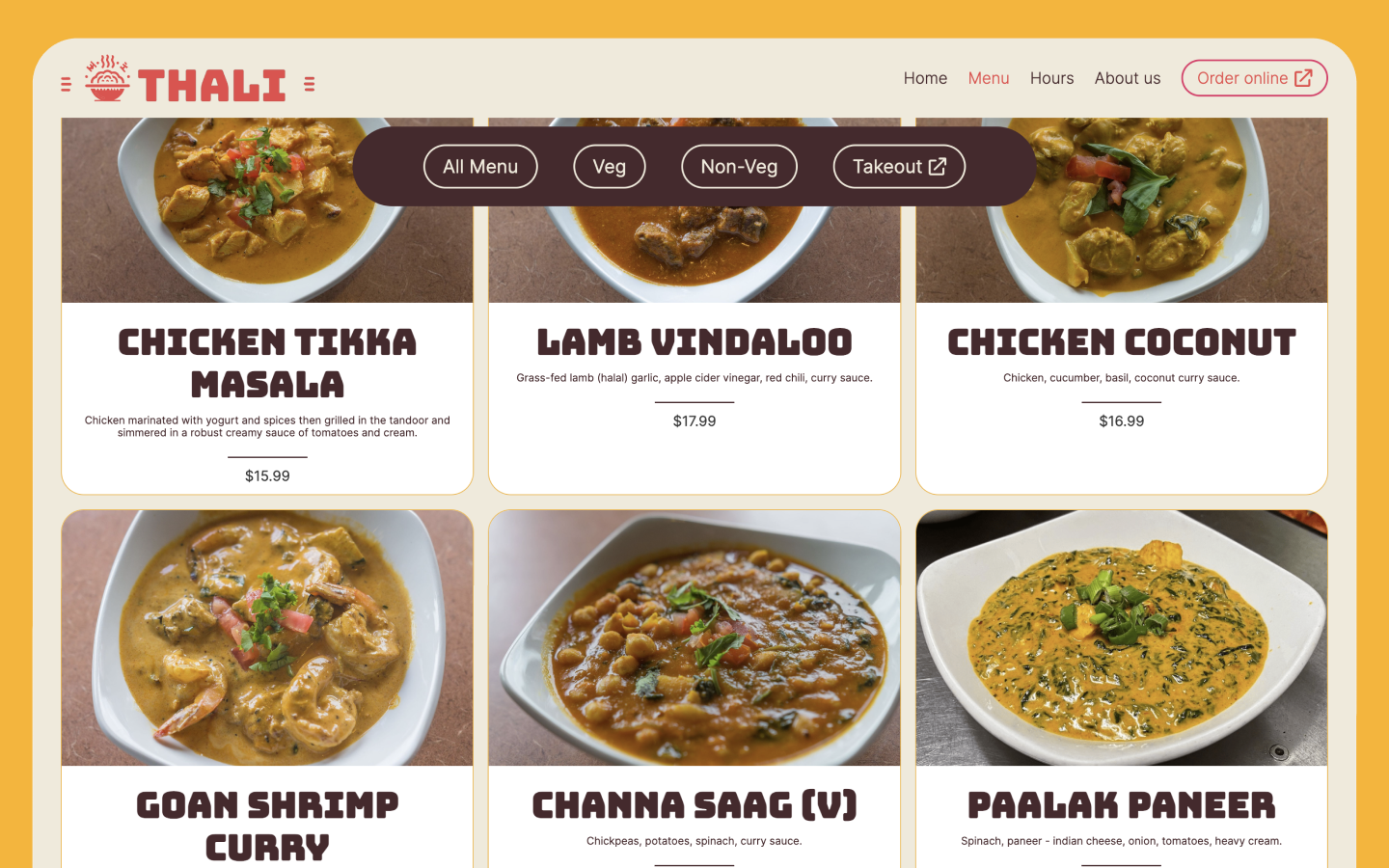Filter menu by Non-Veg dishes
1389x868 pixels.
pyautogui.click(x=739, y=167)
